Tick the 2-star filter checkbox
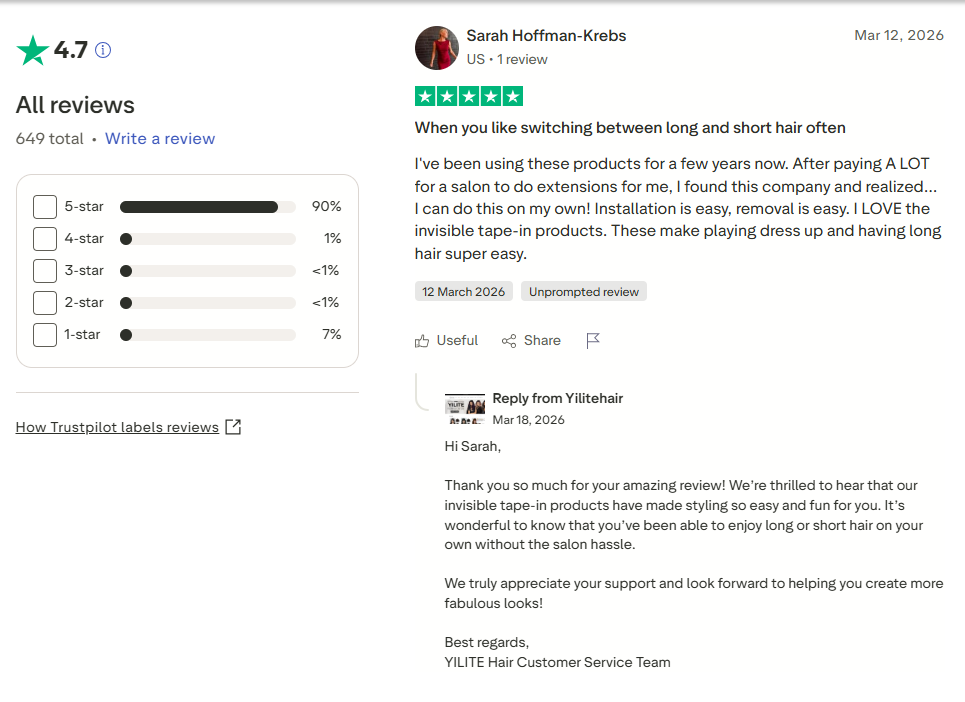The image size is (965, 702). [45, 303]
